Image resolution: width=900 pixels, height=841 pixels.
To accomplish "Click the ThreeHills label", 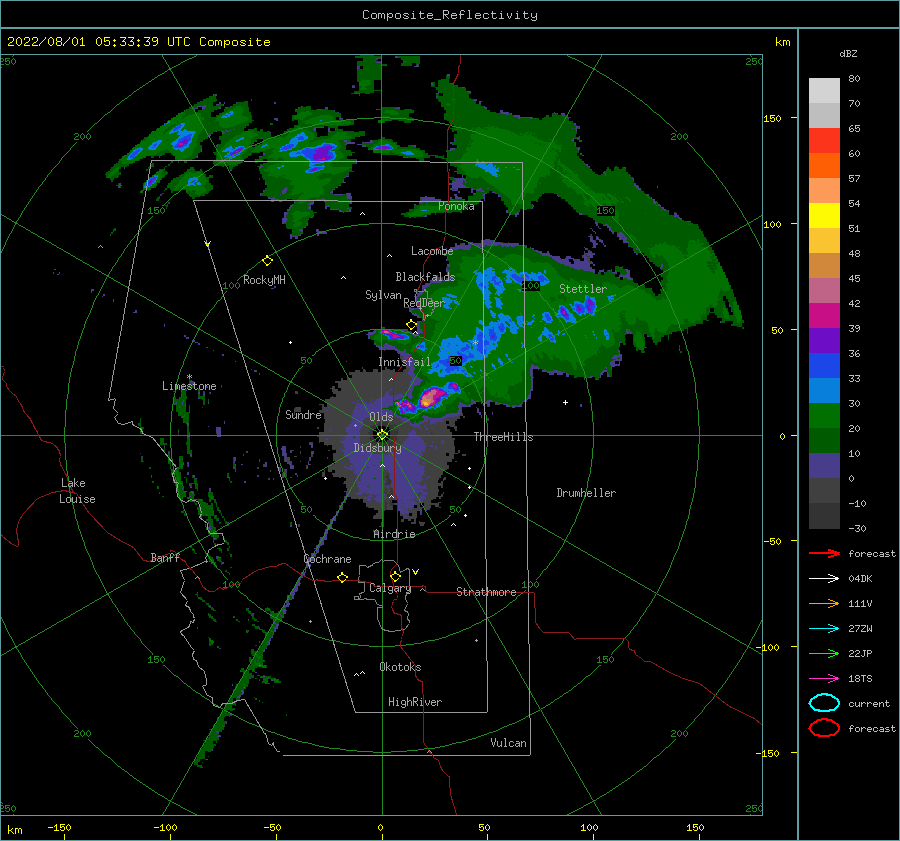I will pos(503,437).
